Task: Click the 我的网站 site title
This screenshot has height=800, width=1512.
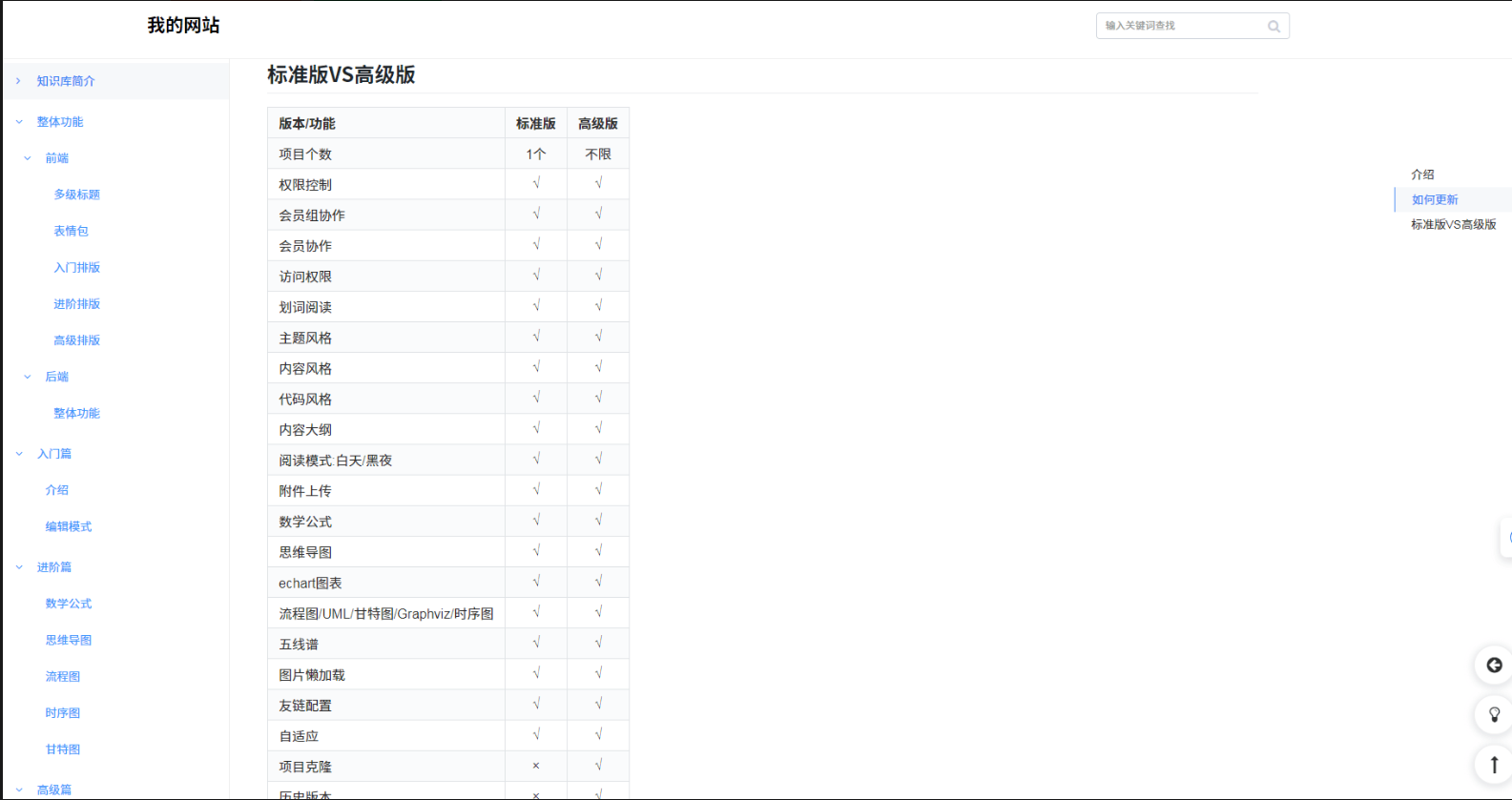Action: point(183,26)
